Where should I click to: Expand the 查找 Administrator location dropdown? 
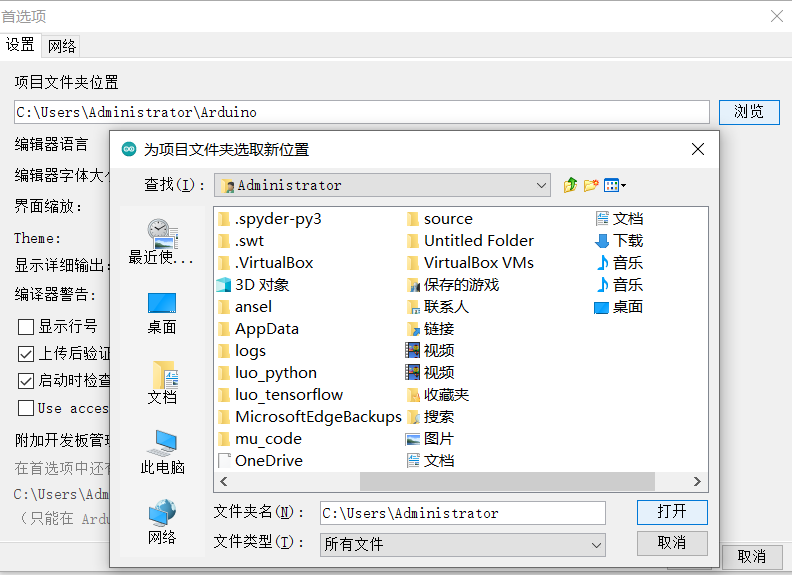click(x=541, y=185)
